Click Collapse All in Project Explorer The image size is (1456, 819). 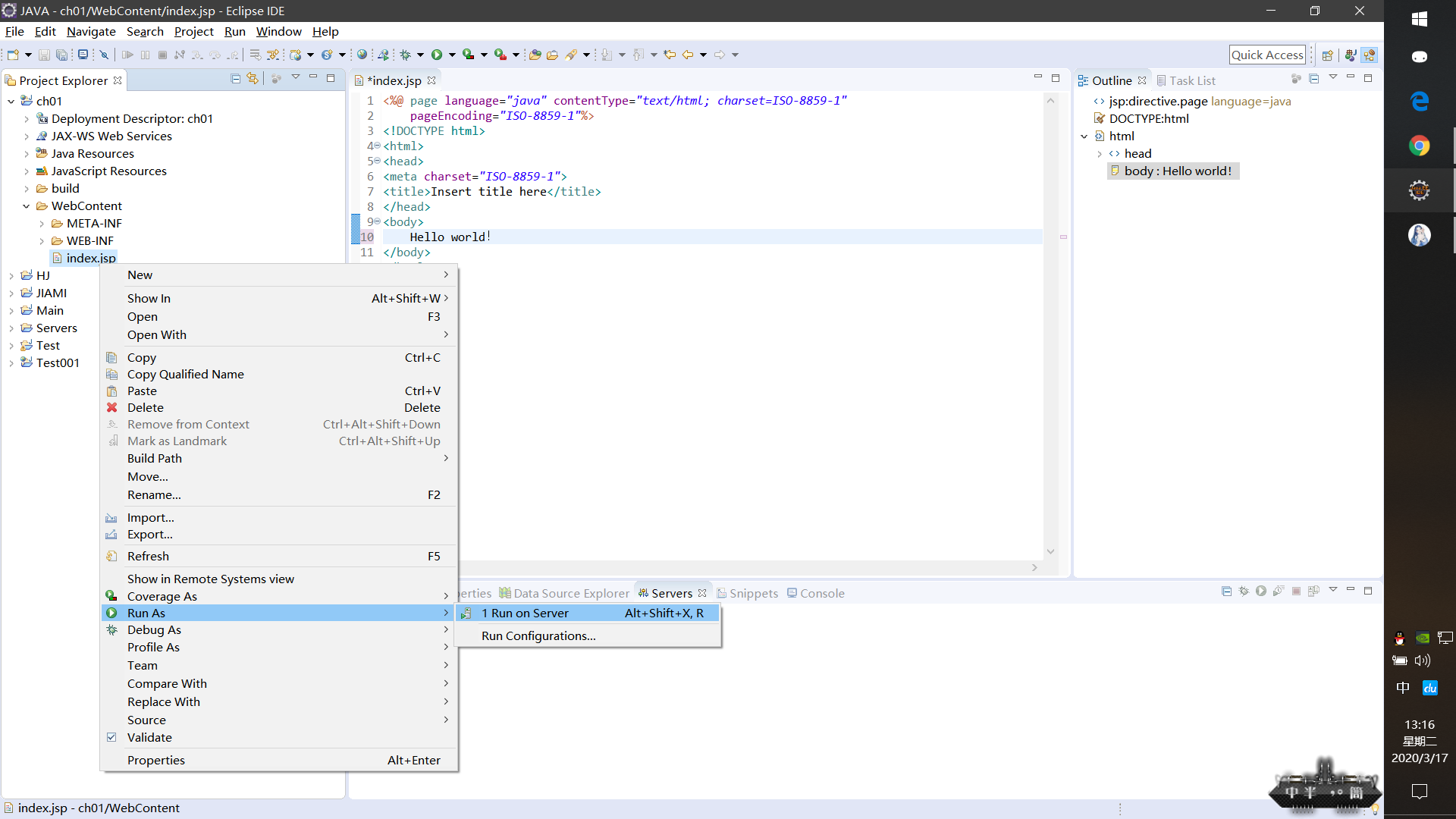pyautogui.click(x=236, y=79)
